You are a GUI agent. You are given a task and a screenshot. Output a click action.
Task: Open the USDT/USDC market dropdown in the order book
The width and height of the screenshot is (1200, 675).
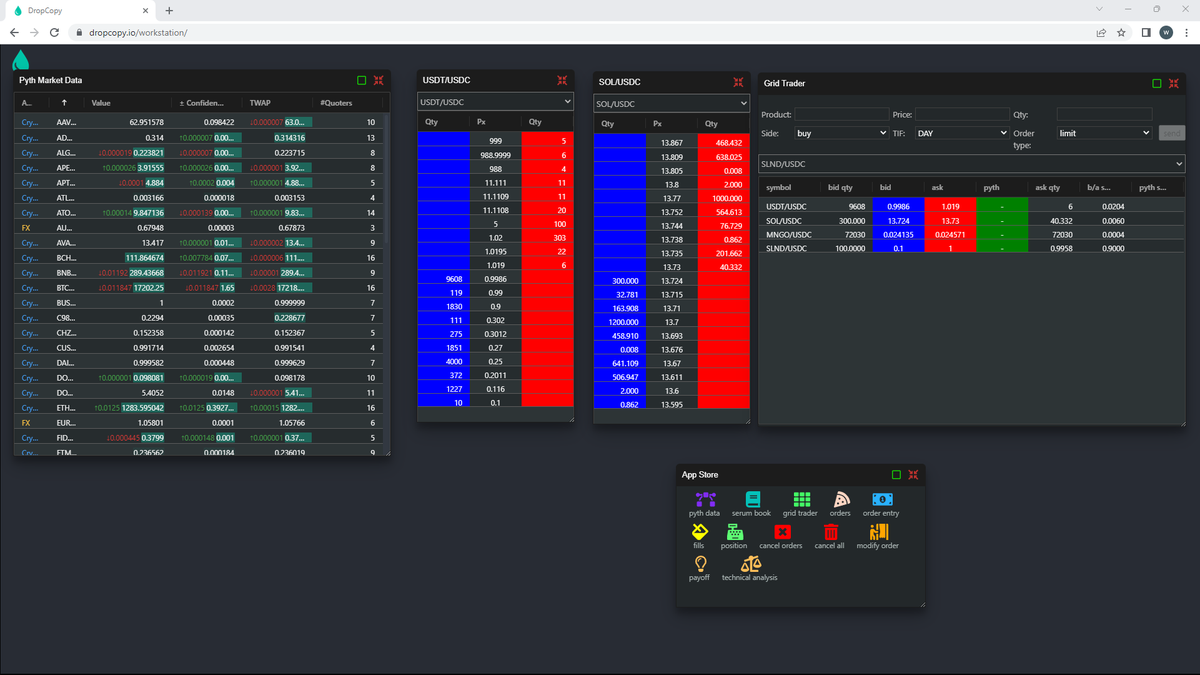(495, 102)
